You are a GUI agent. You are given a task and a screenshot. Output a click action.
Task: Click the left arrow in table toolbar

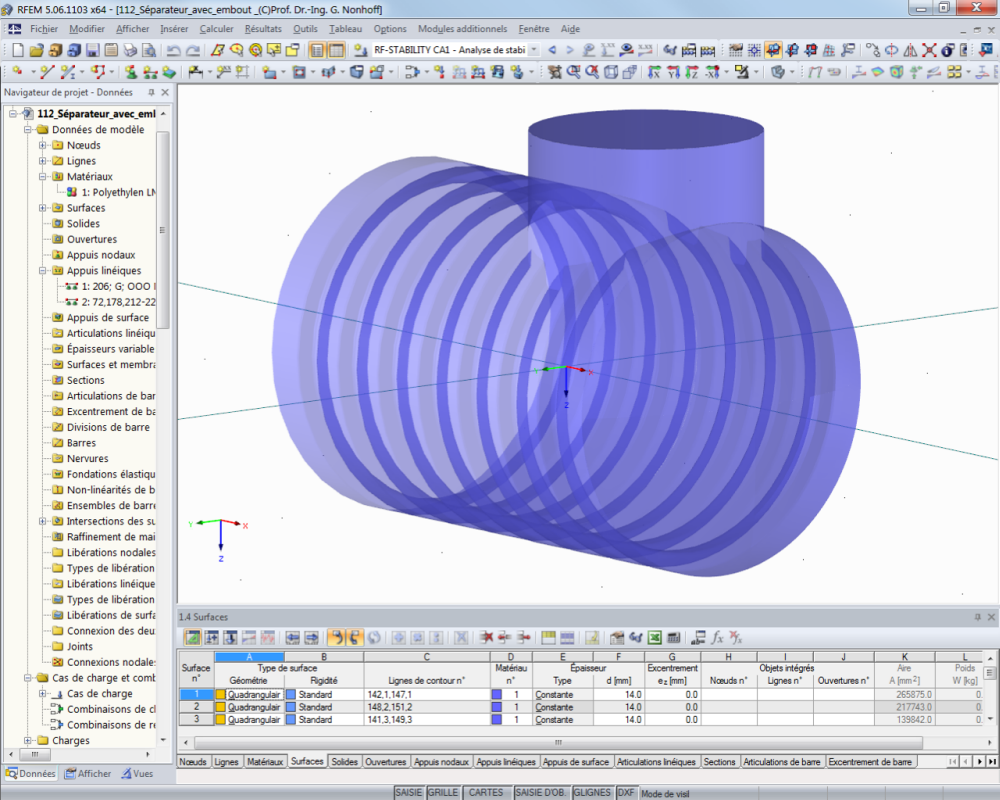[293, 637]
